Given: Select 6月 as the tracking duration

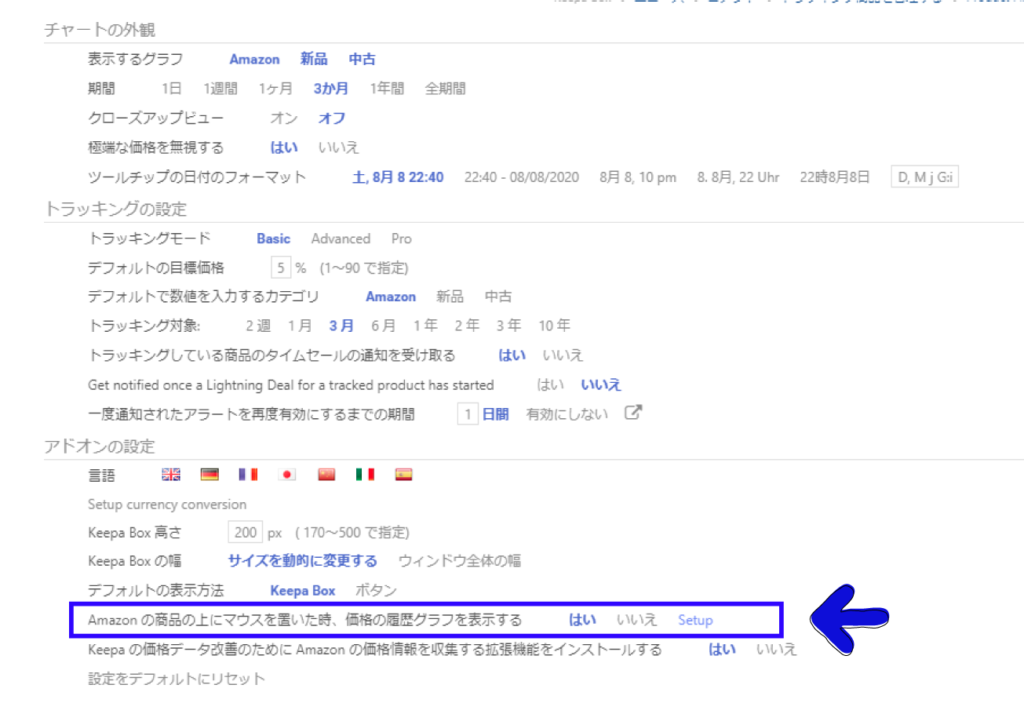Looking at the screenshot, I should click(383, 326).
